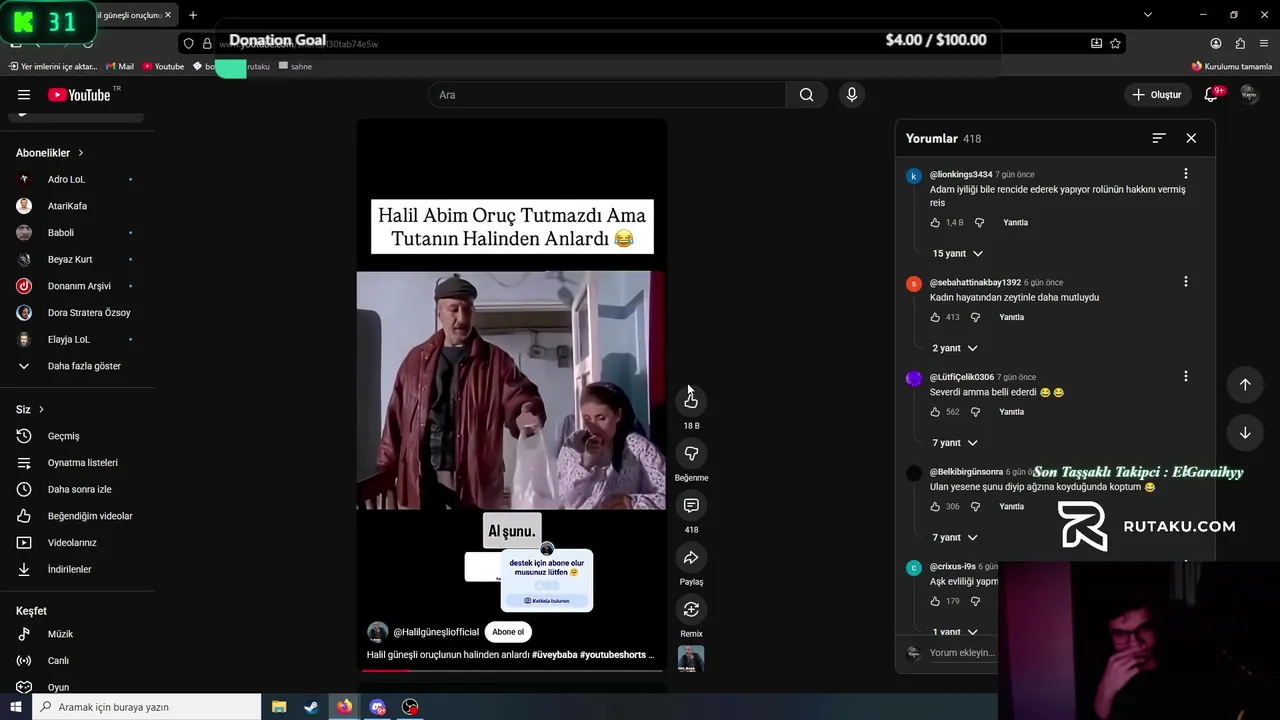Open the browser tab list dropdown arrow
Viewport: 1280px width, 720px height.
coord(1147,15)
